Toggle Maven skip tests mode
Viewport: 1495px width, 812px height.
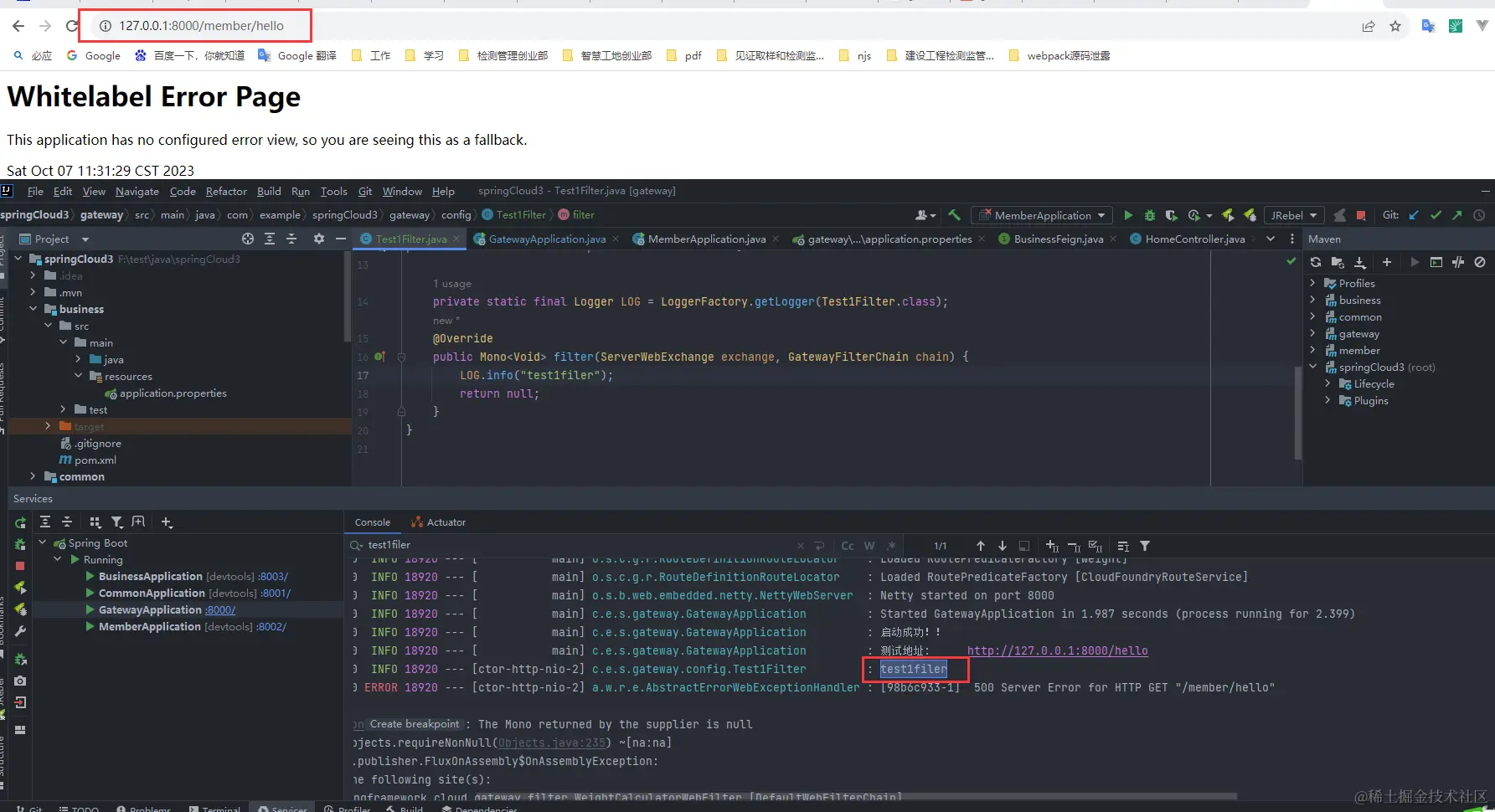click(x=1480, y=262)
